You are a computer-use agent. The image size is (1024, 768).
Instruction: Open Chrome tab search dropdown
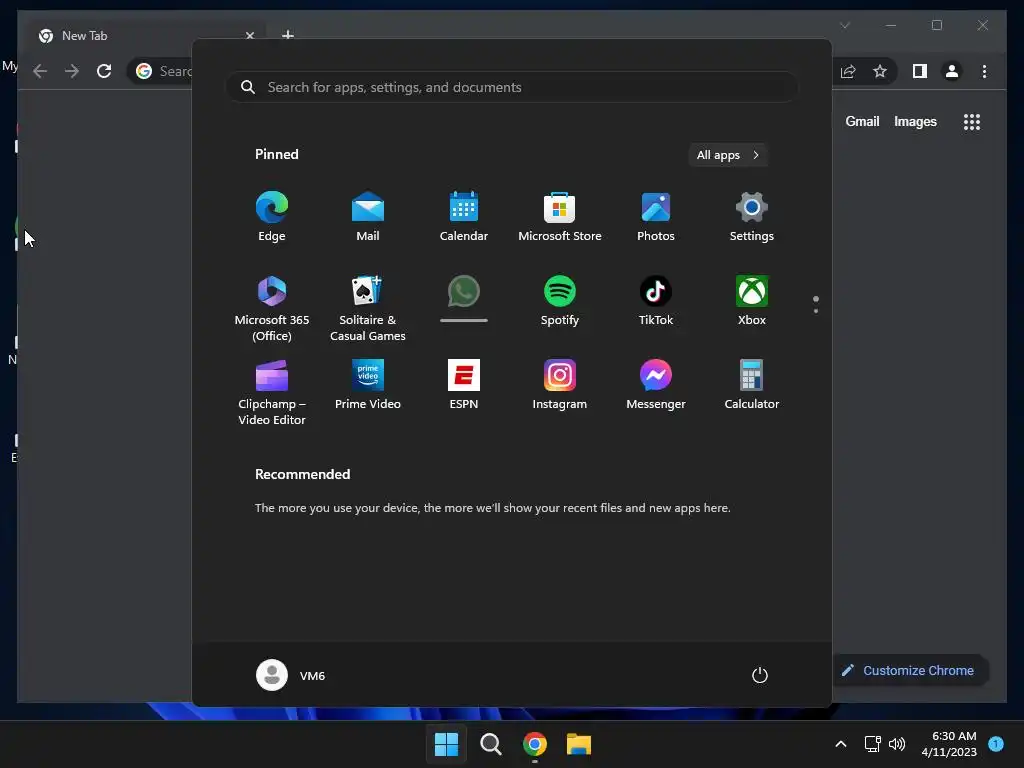pos(844,25)
